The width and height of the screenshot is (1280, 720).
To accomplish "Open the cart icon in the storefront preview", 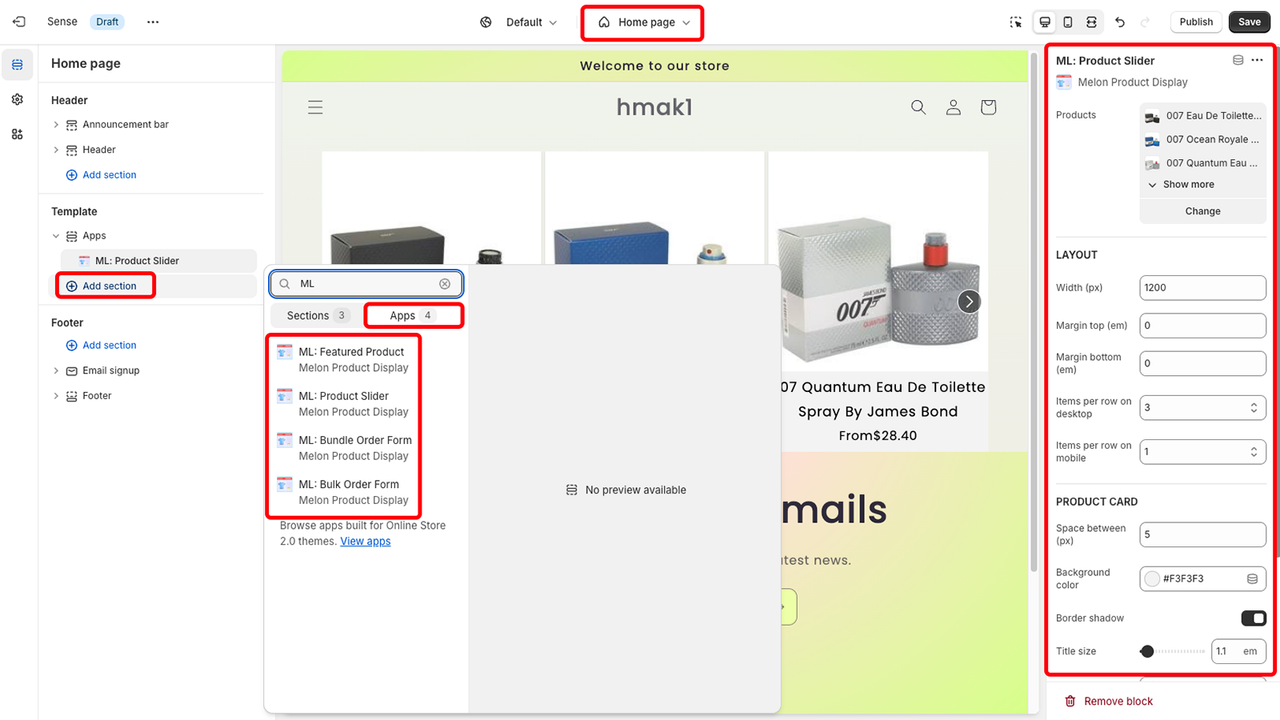I will point(988,107).
